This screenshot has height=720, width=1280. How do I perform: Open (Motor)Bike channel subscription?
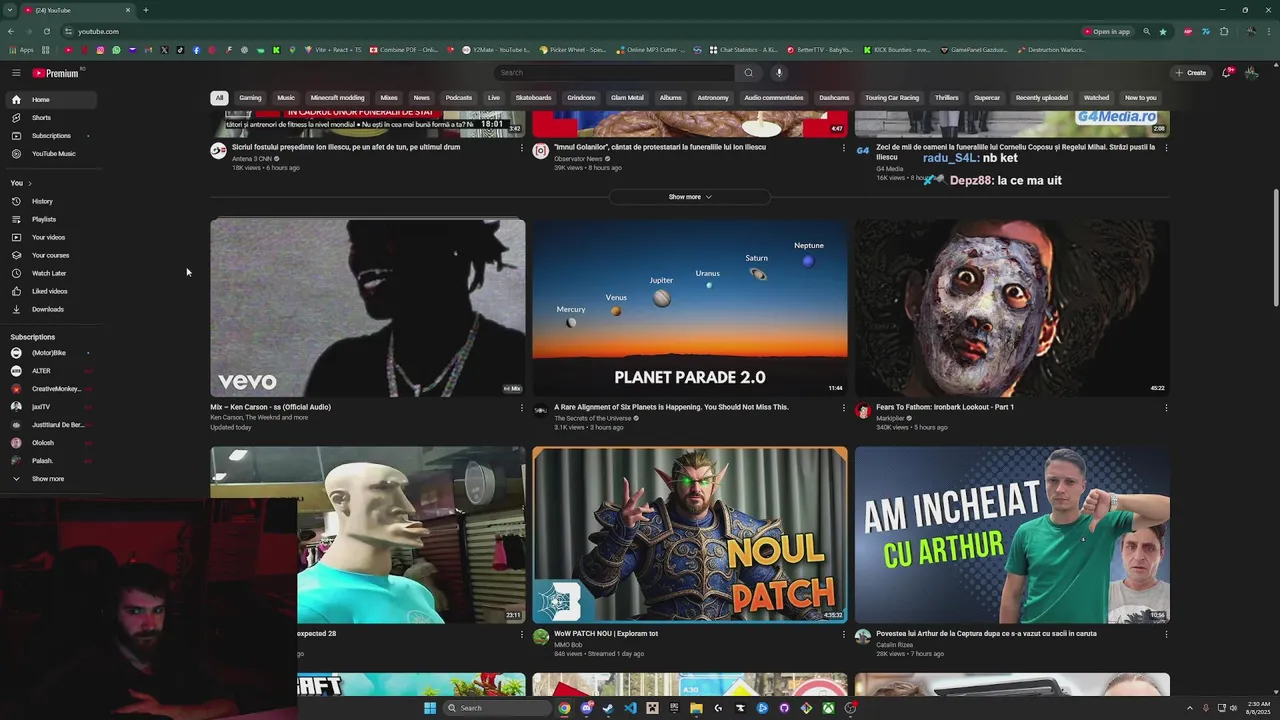[x=49, y=353]
